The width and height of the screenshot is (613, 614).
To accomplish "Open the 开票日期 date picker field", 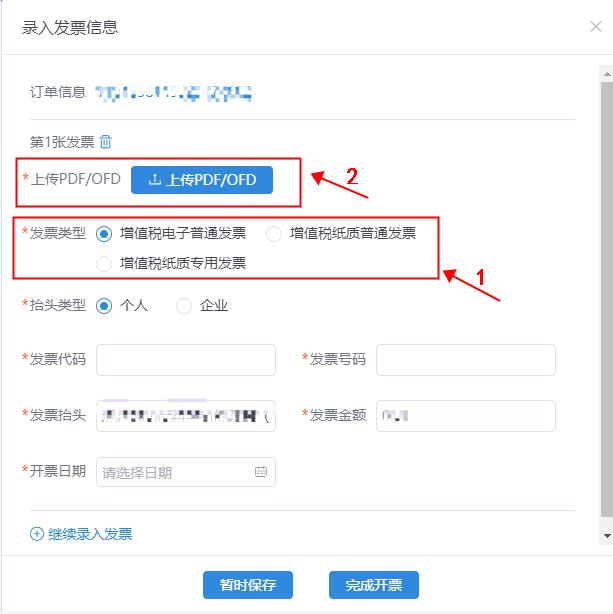I will (x=186, y=472).
